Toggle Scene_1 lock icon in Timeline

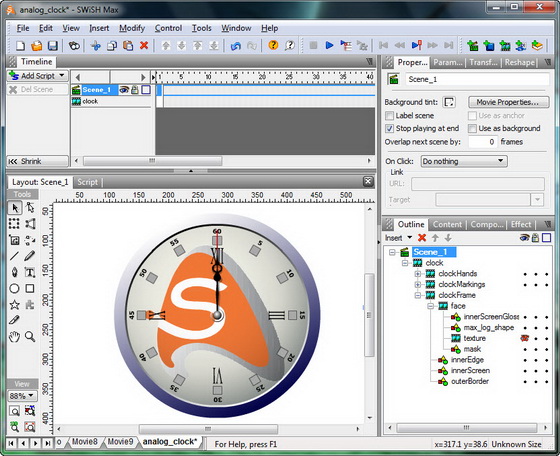coord(135,90)
